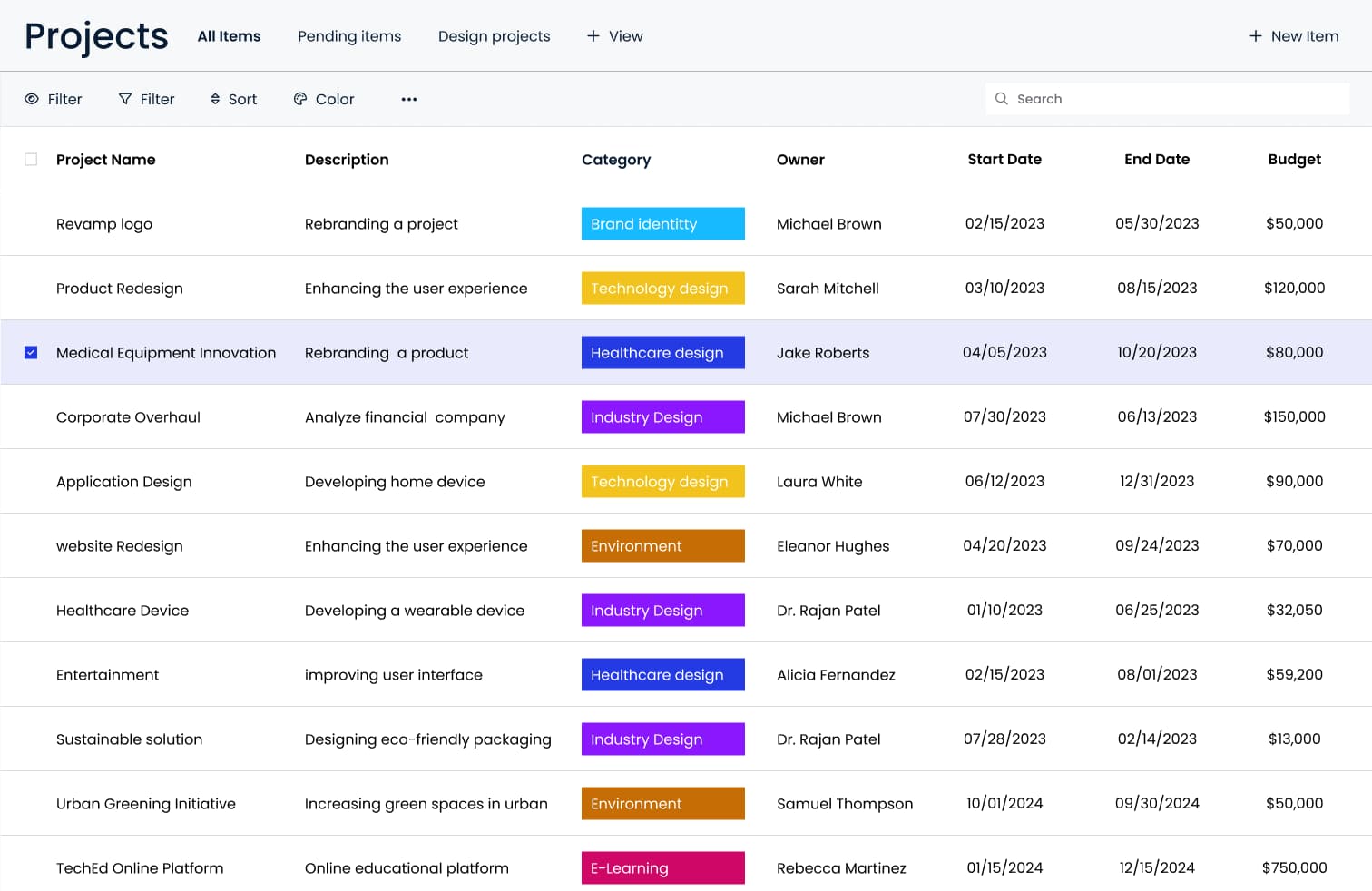
Task: Switch to the Pending items tab
Action: click(x=349, y=36)
